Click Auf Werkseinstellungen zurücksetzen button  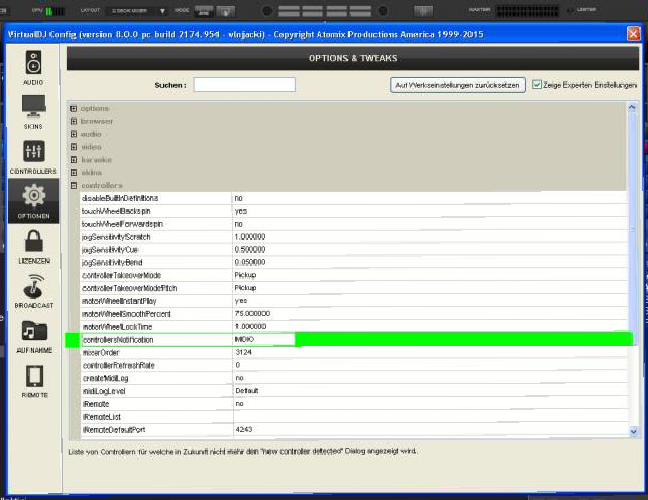tap(457, 85)
